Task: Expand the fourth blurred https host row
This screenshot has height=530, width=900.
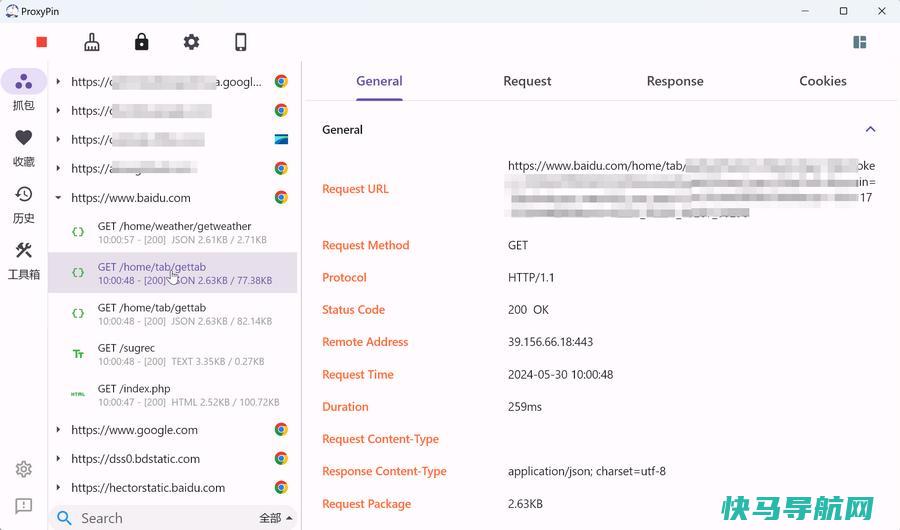Action: [58, 168]
